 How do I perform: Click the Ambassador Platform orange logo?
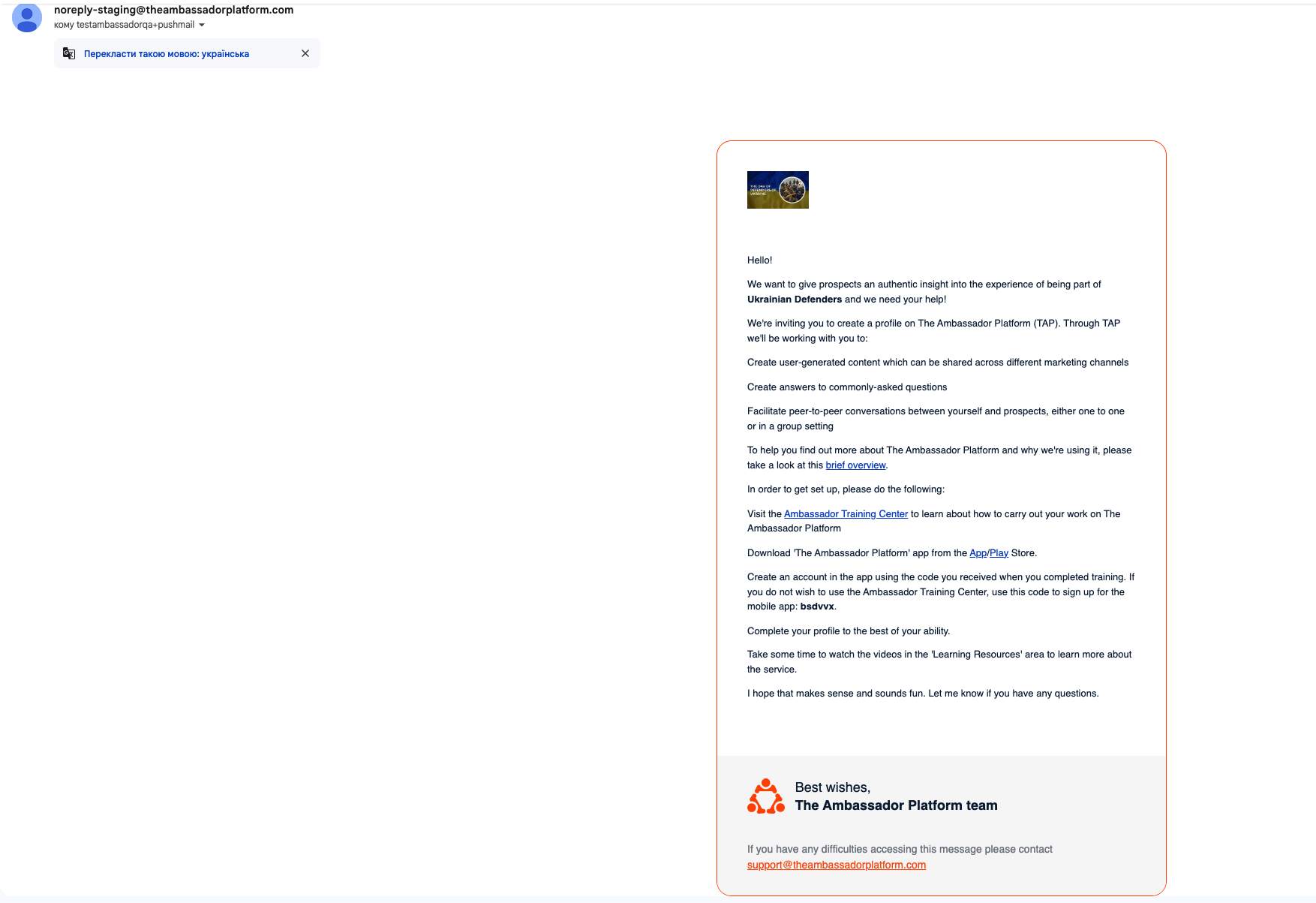[766, 796]
